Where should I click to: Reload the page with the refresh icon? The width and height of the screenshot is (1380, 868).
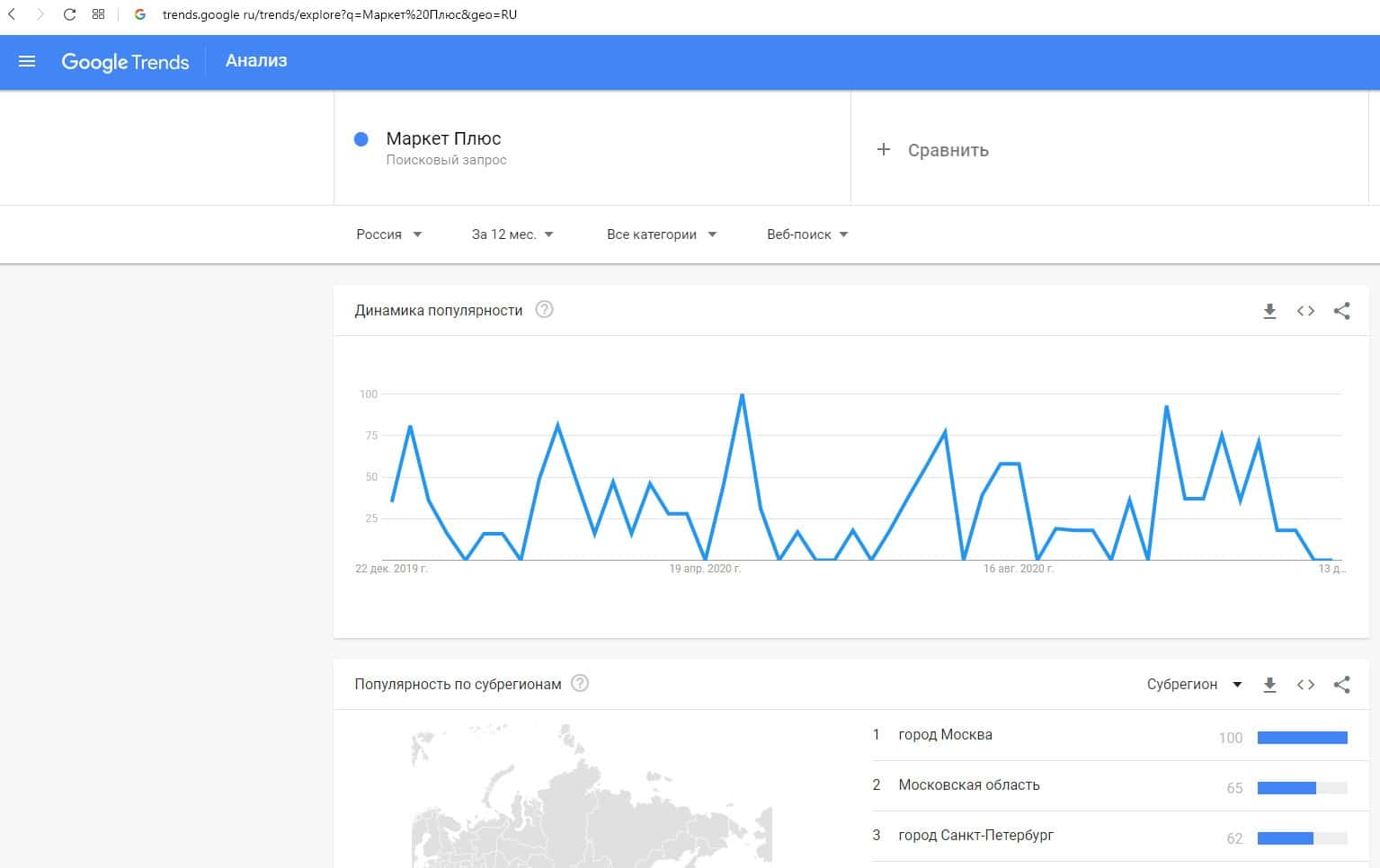(x=69, y=14)
